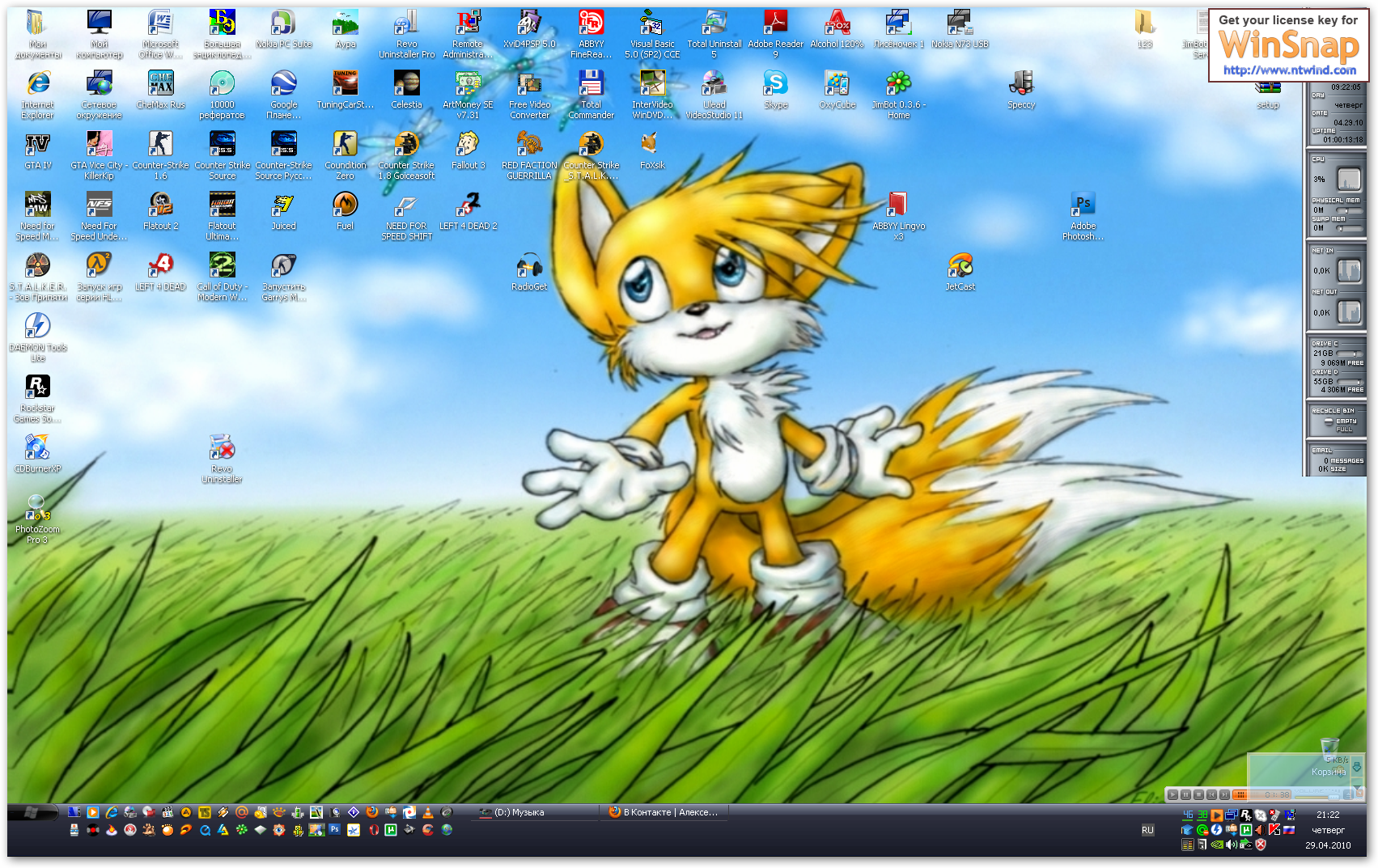
Task: Open the Корзина recycle bin icon
Action: 1329,756
